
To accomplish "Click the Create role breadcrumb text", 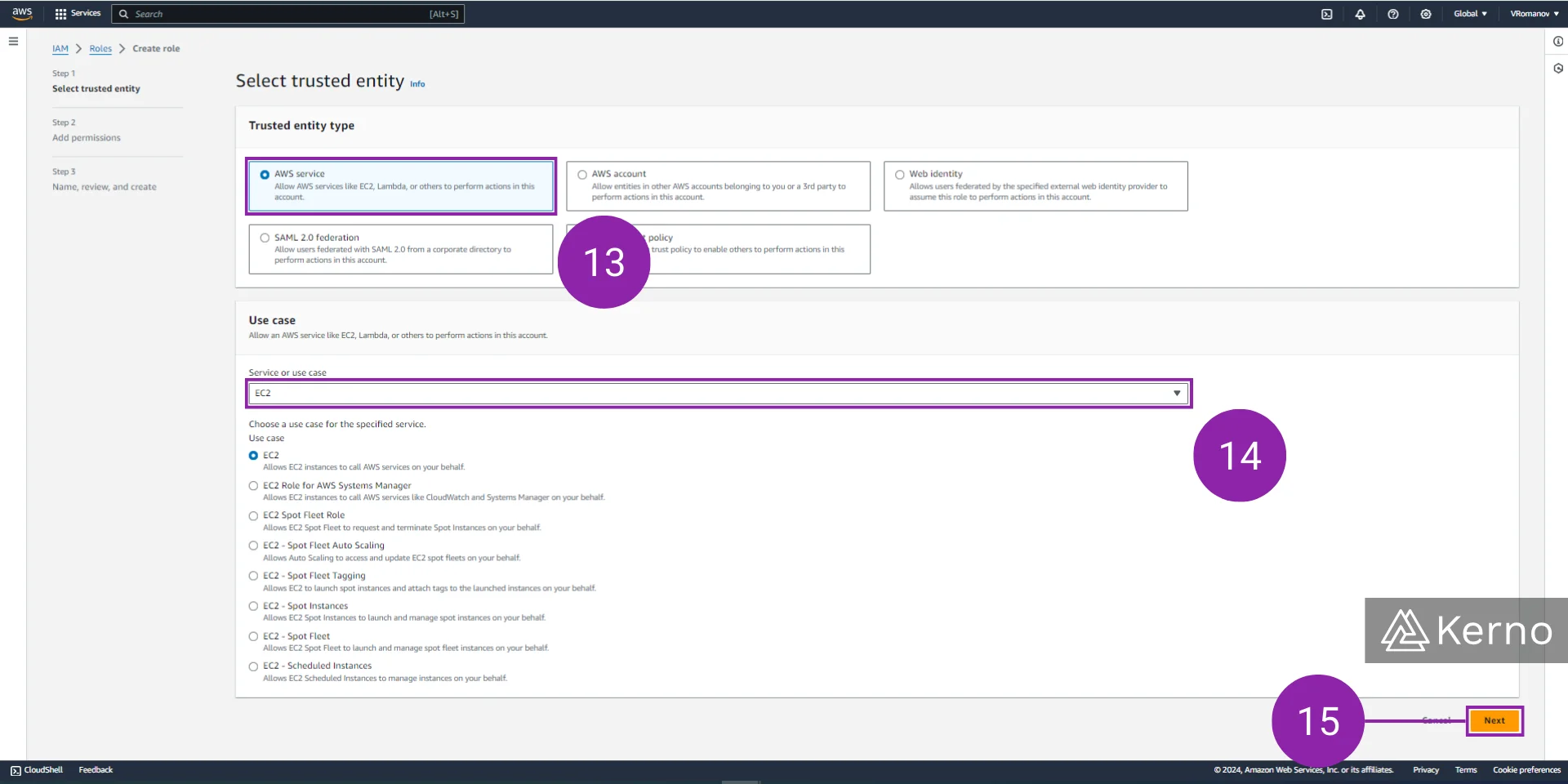I will pos(156,49).
